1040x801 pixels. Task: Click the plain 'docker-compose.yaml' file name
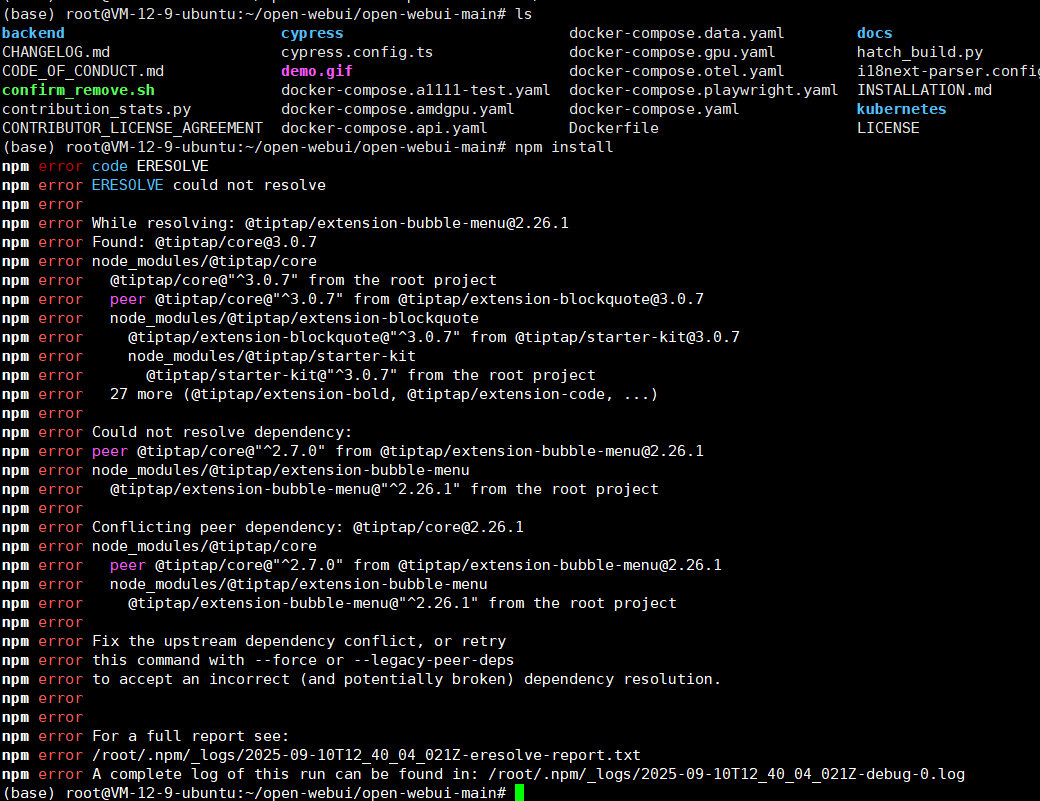[654, 109]
